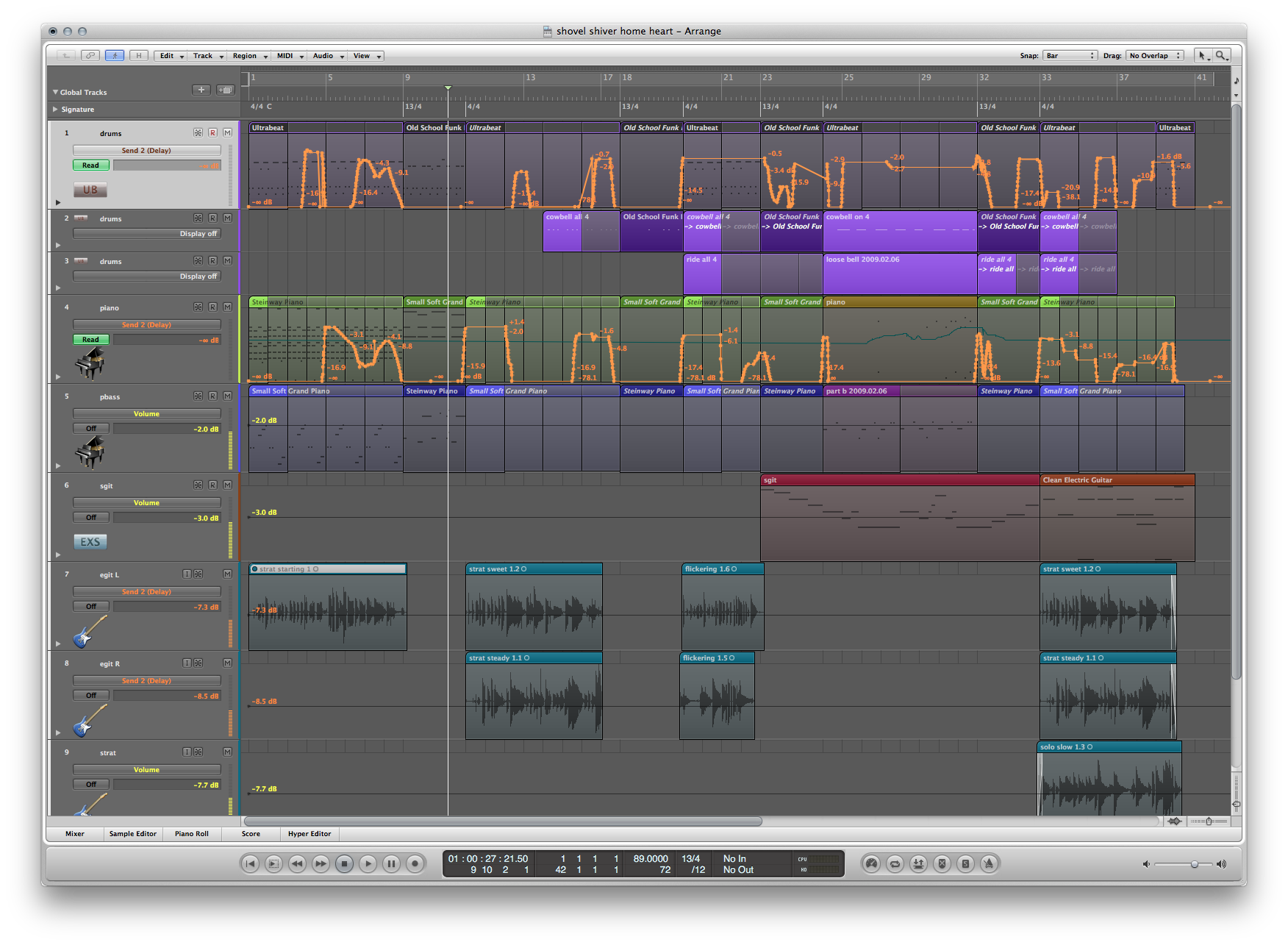Click the duplicate track button by Global Tracks
The height and width of the screenshot is (945, 1288).
(x=225, y=90)
